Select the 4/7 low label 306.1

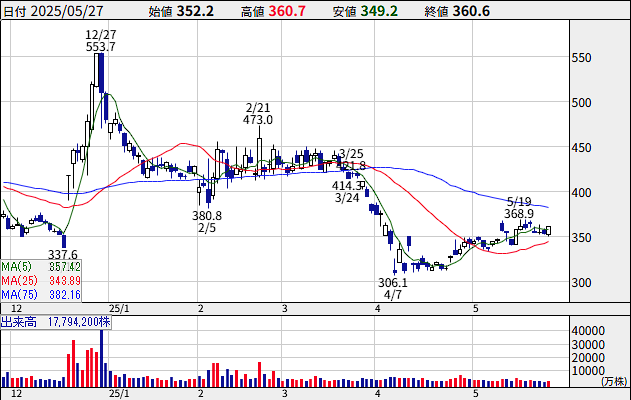pyautogui.click(x=393, y=282)
